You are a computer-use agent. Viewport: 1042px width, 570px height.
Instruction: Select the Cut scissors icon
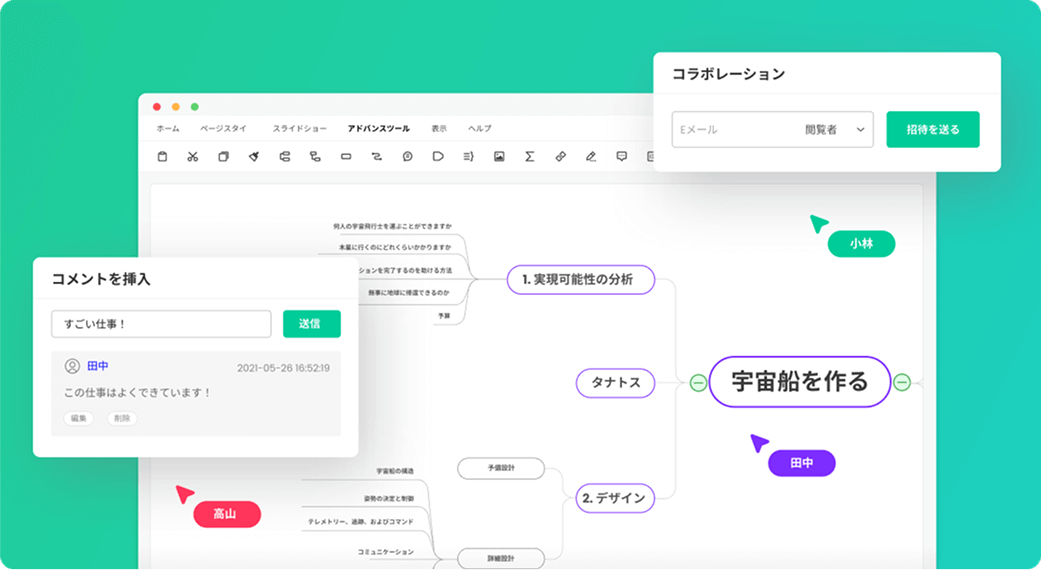[193, 156]
